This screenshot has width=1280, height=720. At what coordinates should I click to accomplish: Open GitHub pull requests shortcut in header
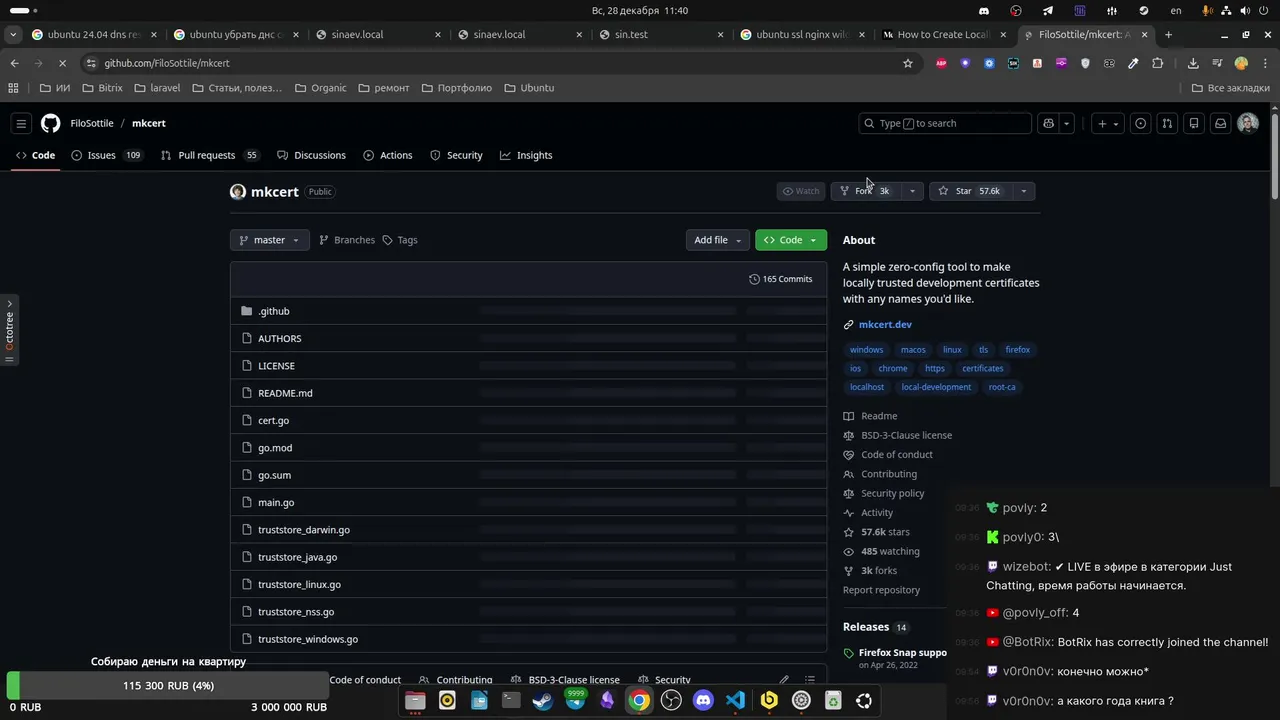tap(1167, 123)
